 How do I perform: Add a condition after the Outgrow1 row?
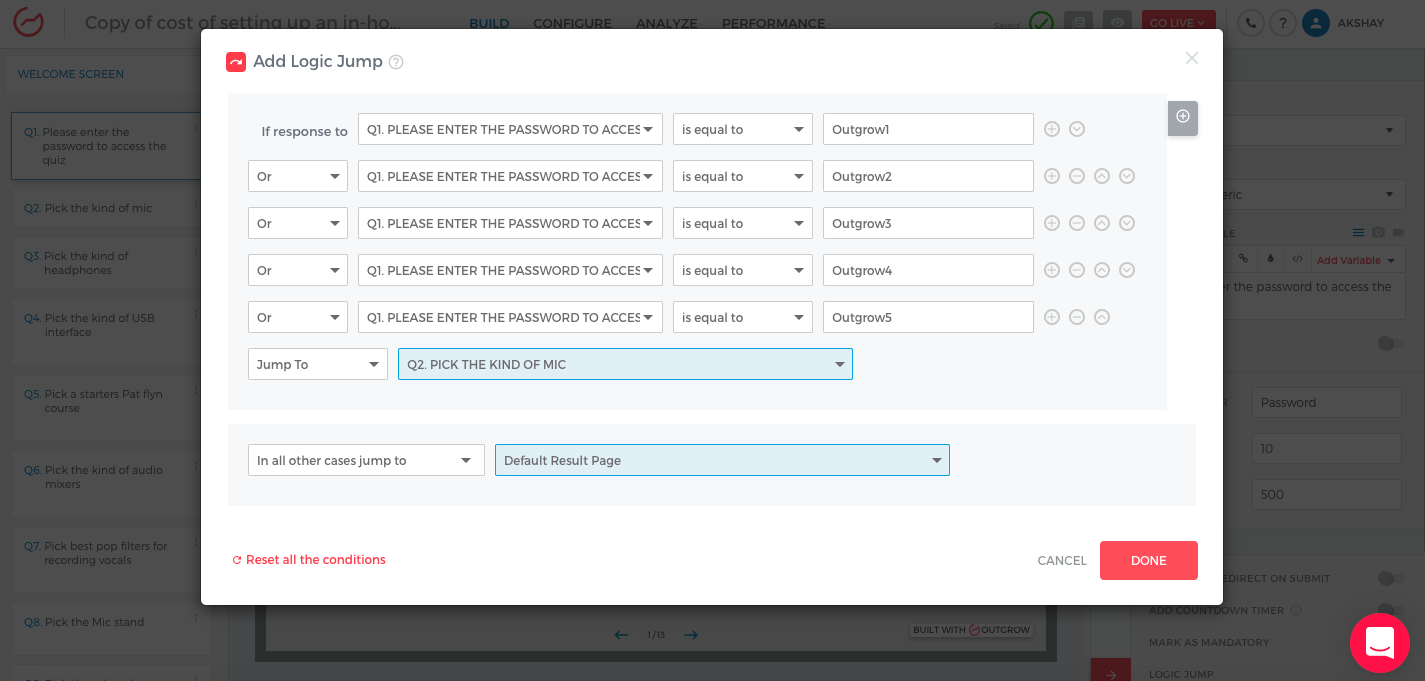click(x=1052, y=129)
